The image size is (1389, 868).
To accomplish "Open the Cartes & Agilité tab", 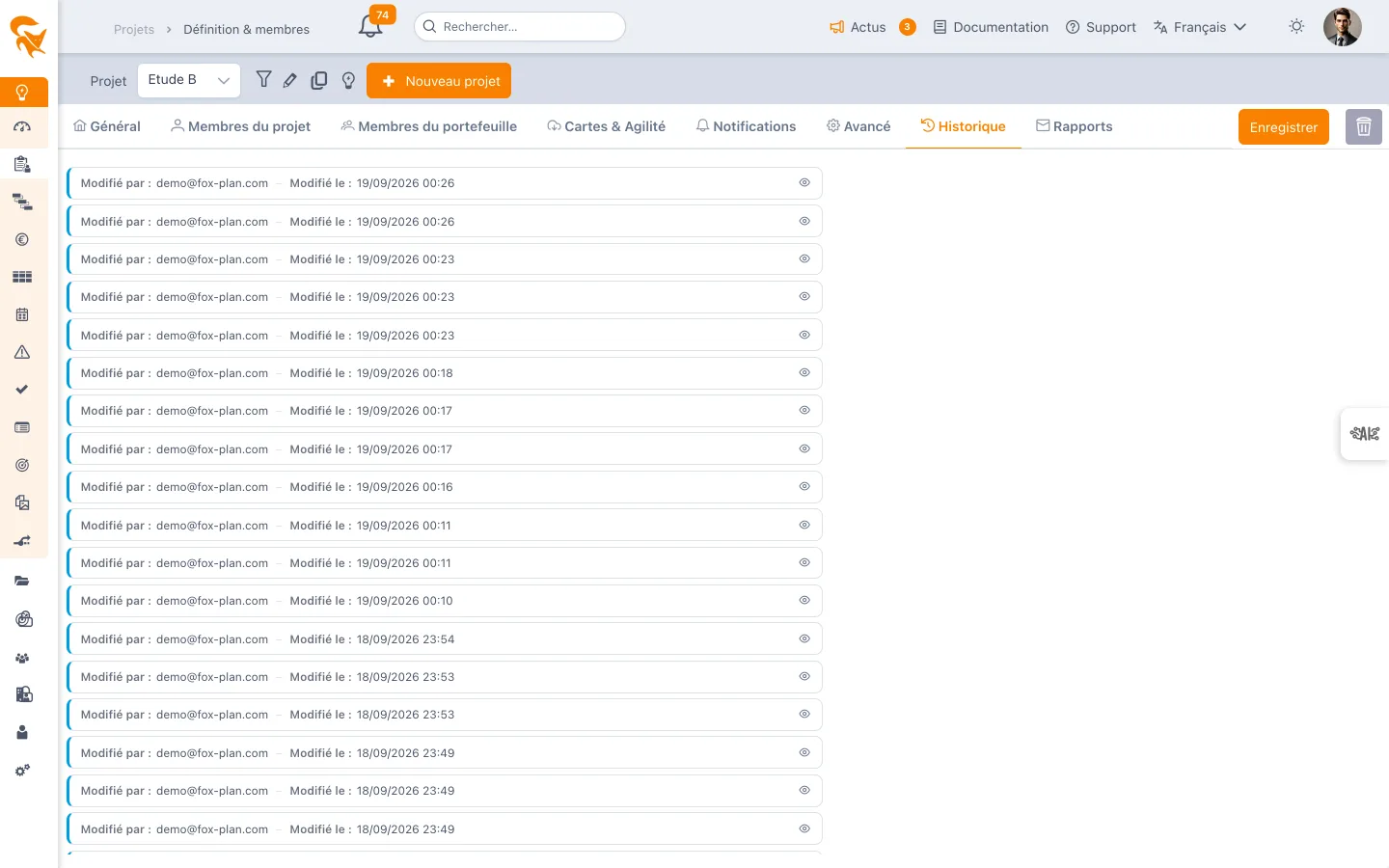I will (607, 126).
